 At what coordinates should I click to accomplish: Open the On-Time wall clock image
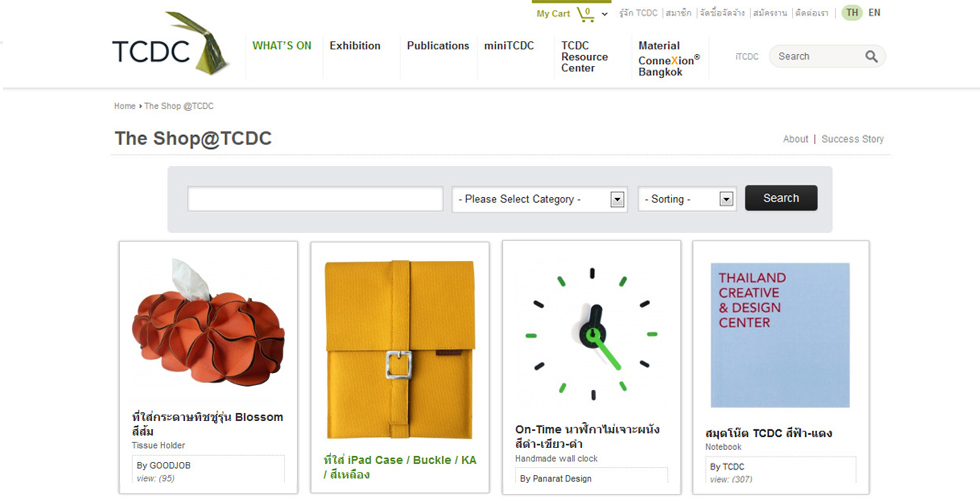point(591,334)
